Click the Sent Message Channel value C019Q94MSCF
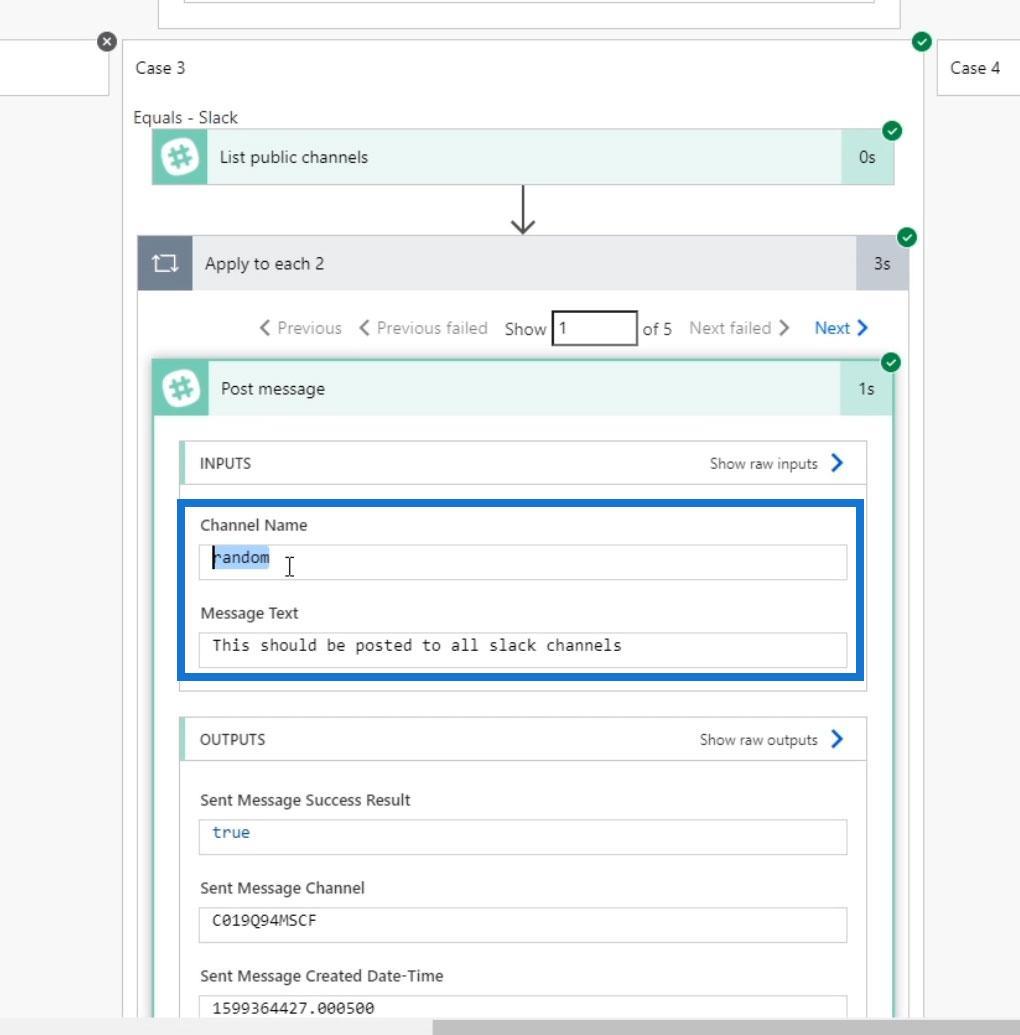 click(x=264, y=920)
